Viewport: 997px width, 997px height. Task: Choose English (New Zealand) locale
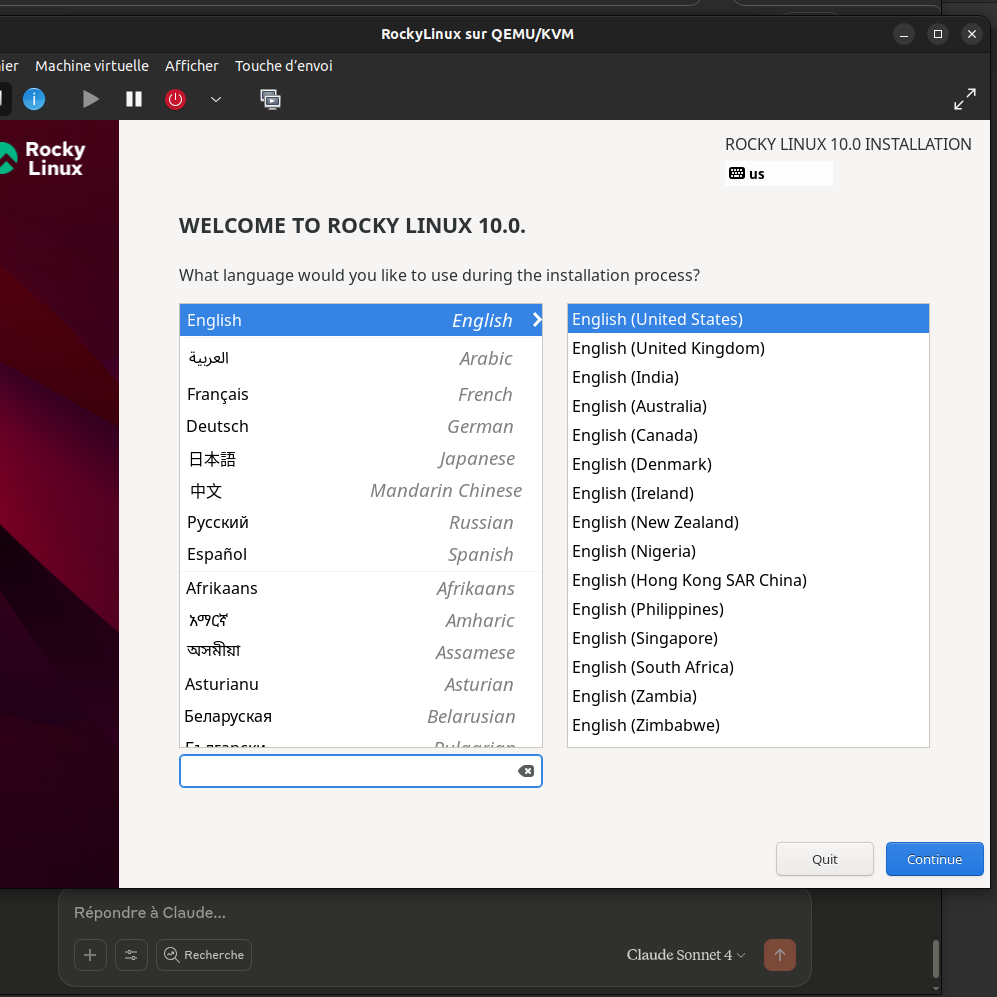748,522
